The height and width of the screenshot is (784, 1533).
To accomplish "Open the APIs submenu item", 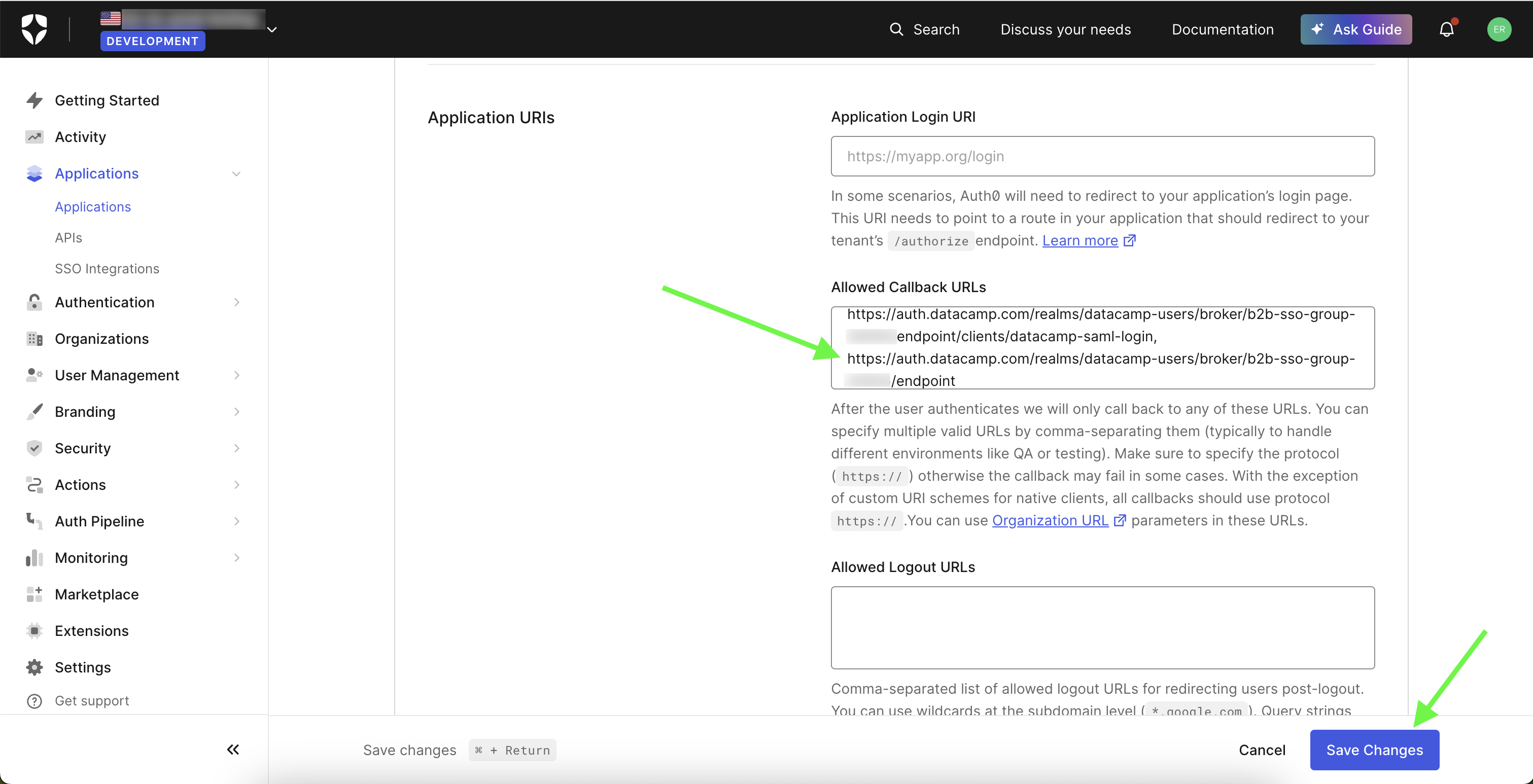I will (x=68, y=238).
